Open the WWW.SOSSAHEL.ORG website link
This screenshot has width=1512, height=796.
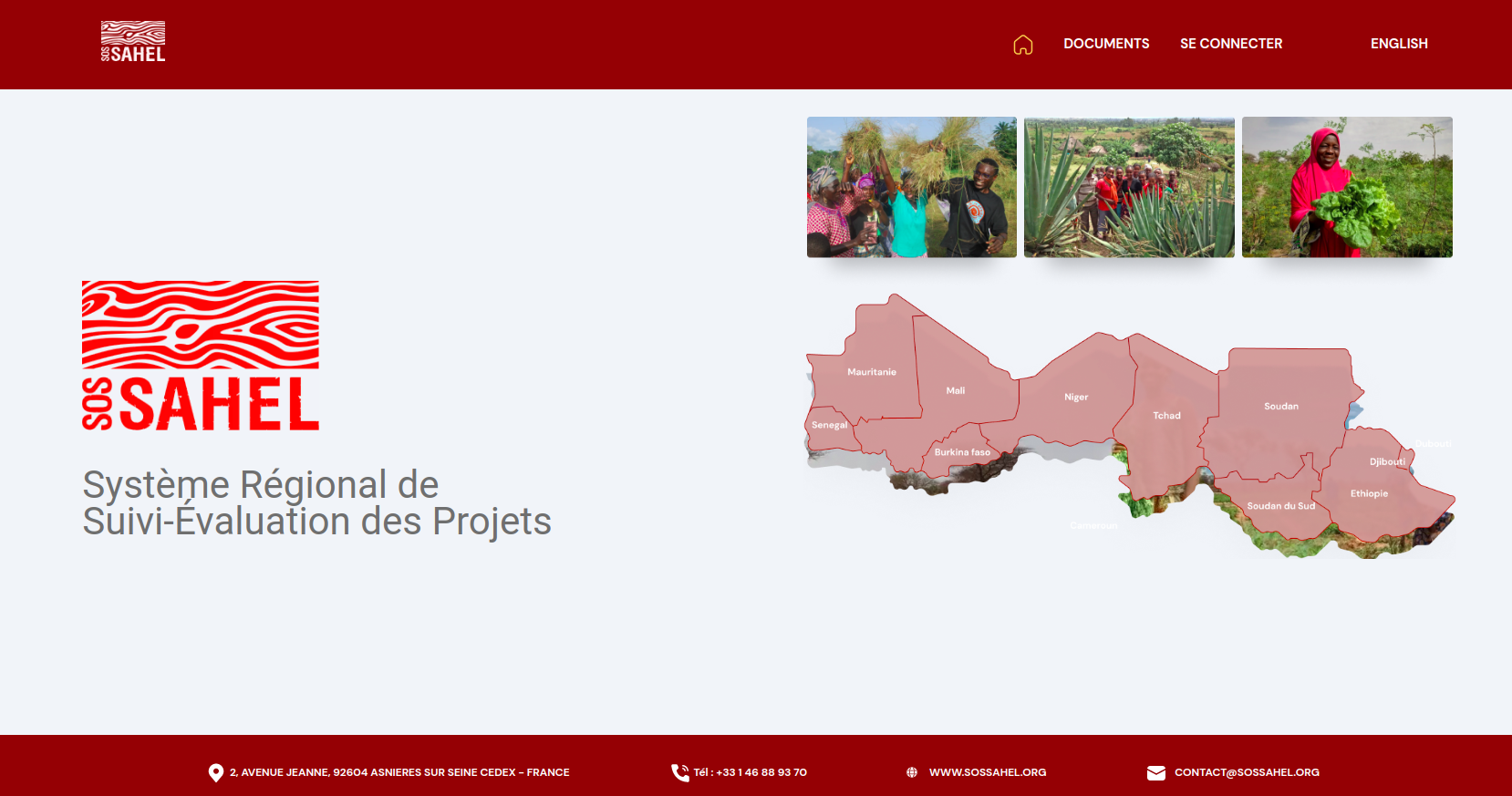pos(988,772)
